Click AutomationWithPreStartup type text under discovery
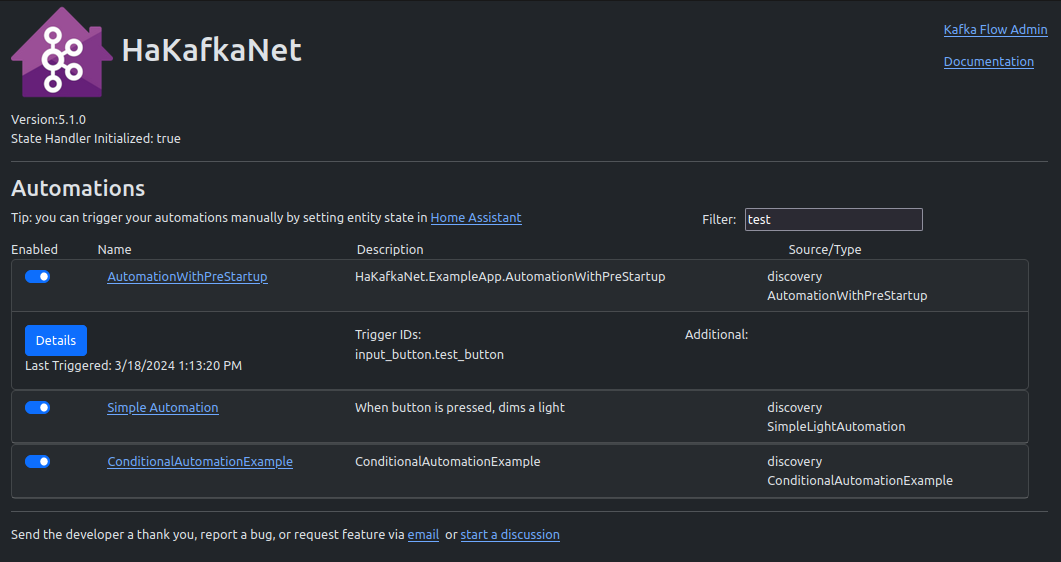Viewport: 1061px width, 562px height. [847, 296]
